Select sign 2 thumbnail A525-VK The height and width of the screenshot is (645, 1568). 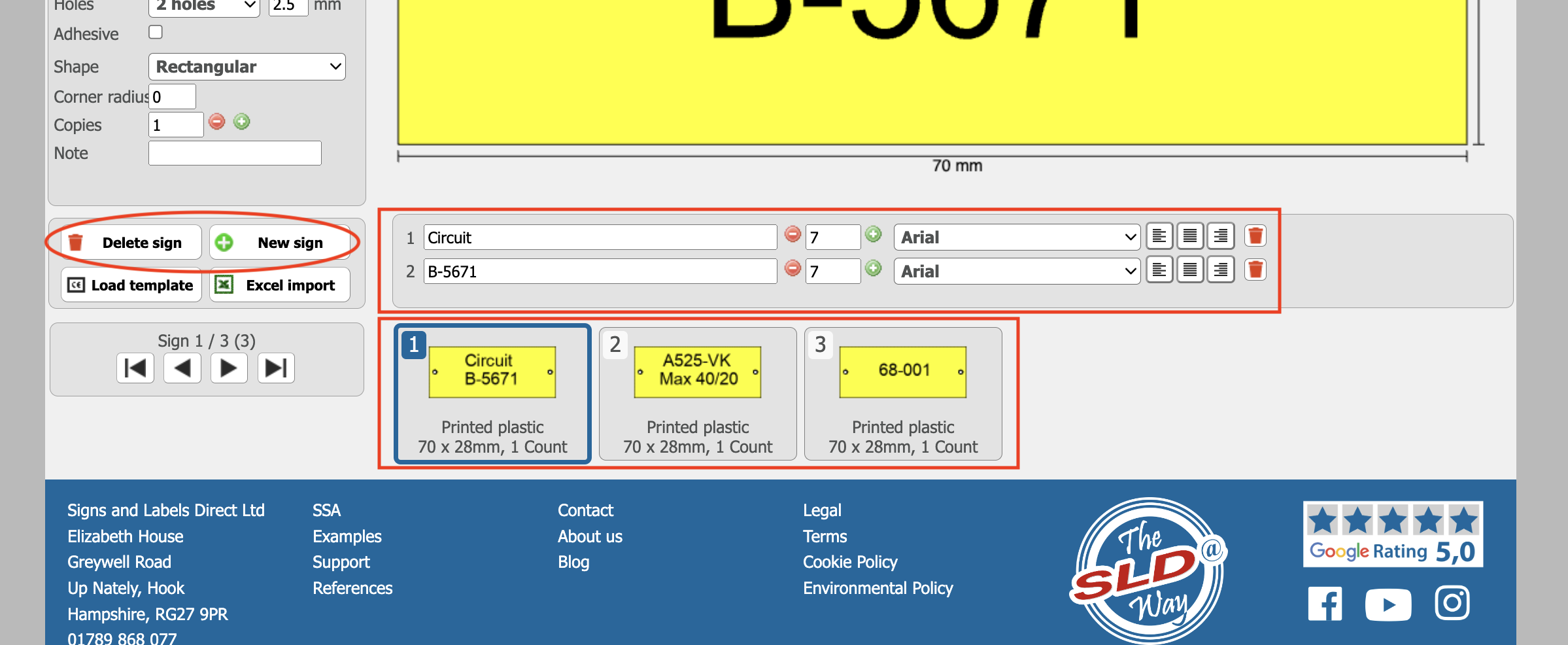(x=697, y=394)
